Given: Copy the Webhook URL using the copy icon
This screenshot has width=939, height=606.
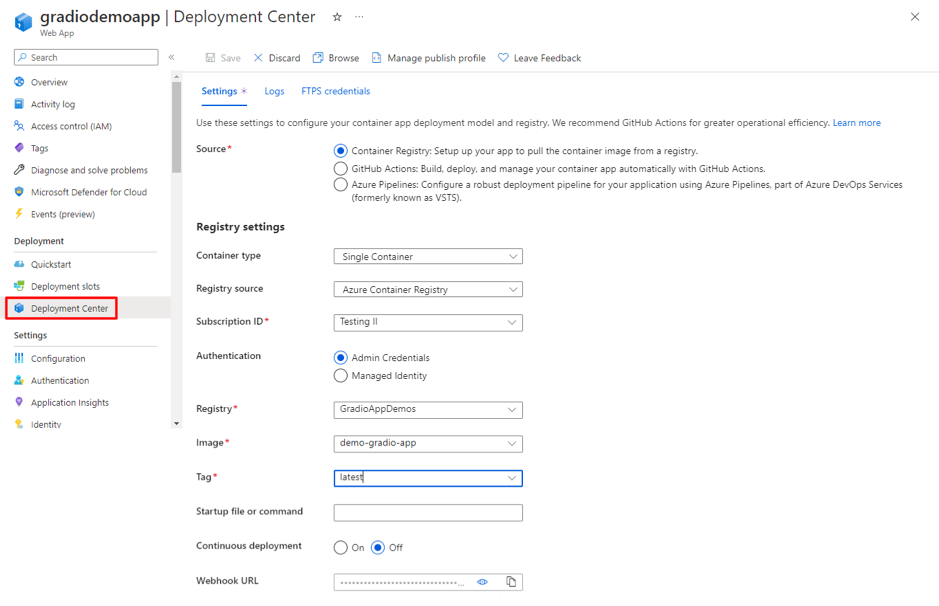Looking at the screenshot, I should point(511,582).
